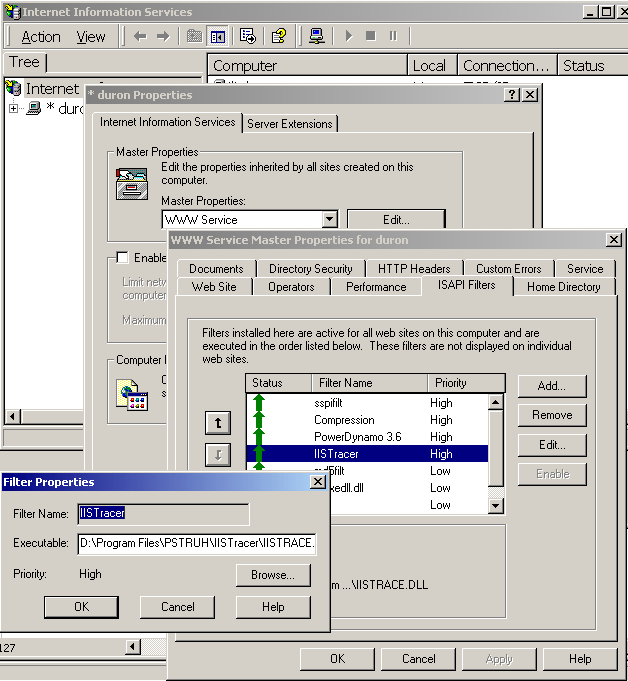628x681 pixels.
Task: Click Cancel in WWW Service Master Properties
Action: pyautogui.click(x=419, y=659)
